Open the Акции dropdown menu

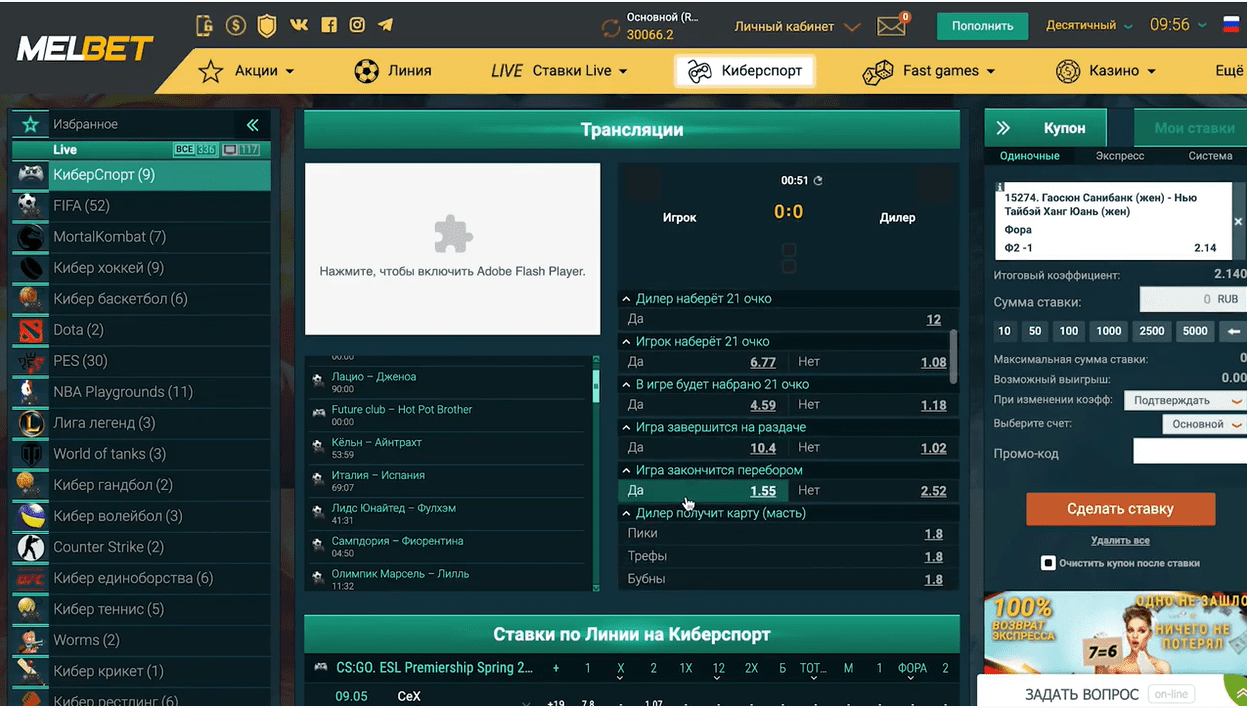pos(247,71)
